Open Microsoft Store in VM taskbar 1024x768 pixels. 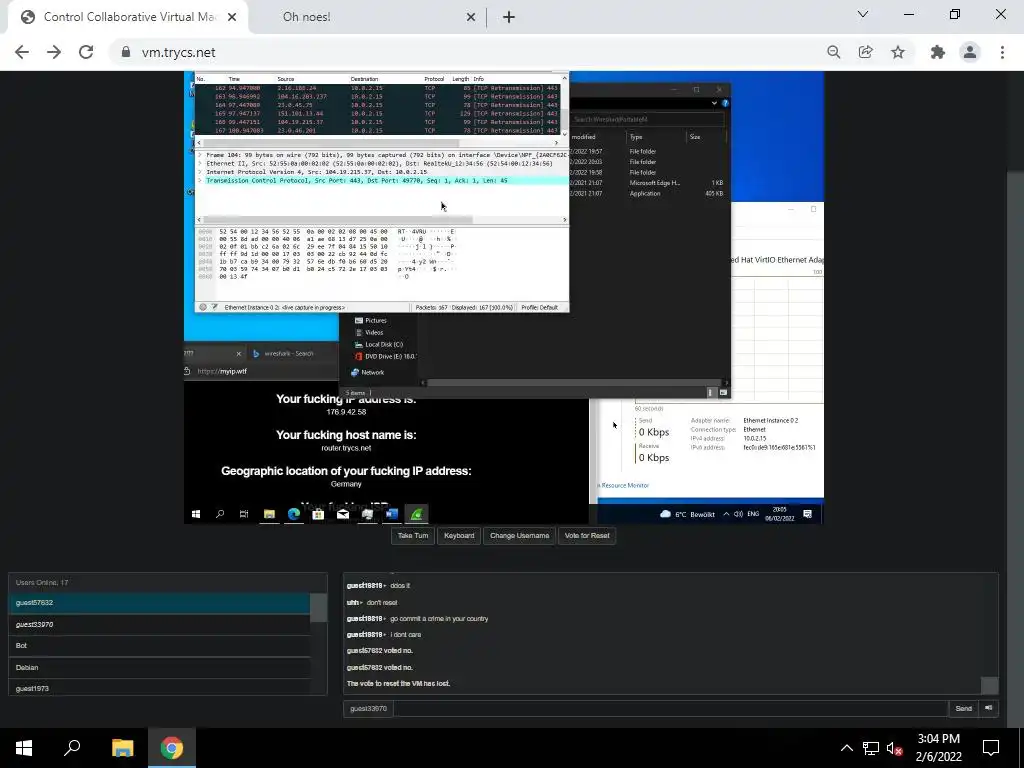(x=318, y=514)
